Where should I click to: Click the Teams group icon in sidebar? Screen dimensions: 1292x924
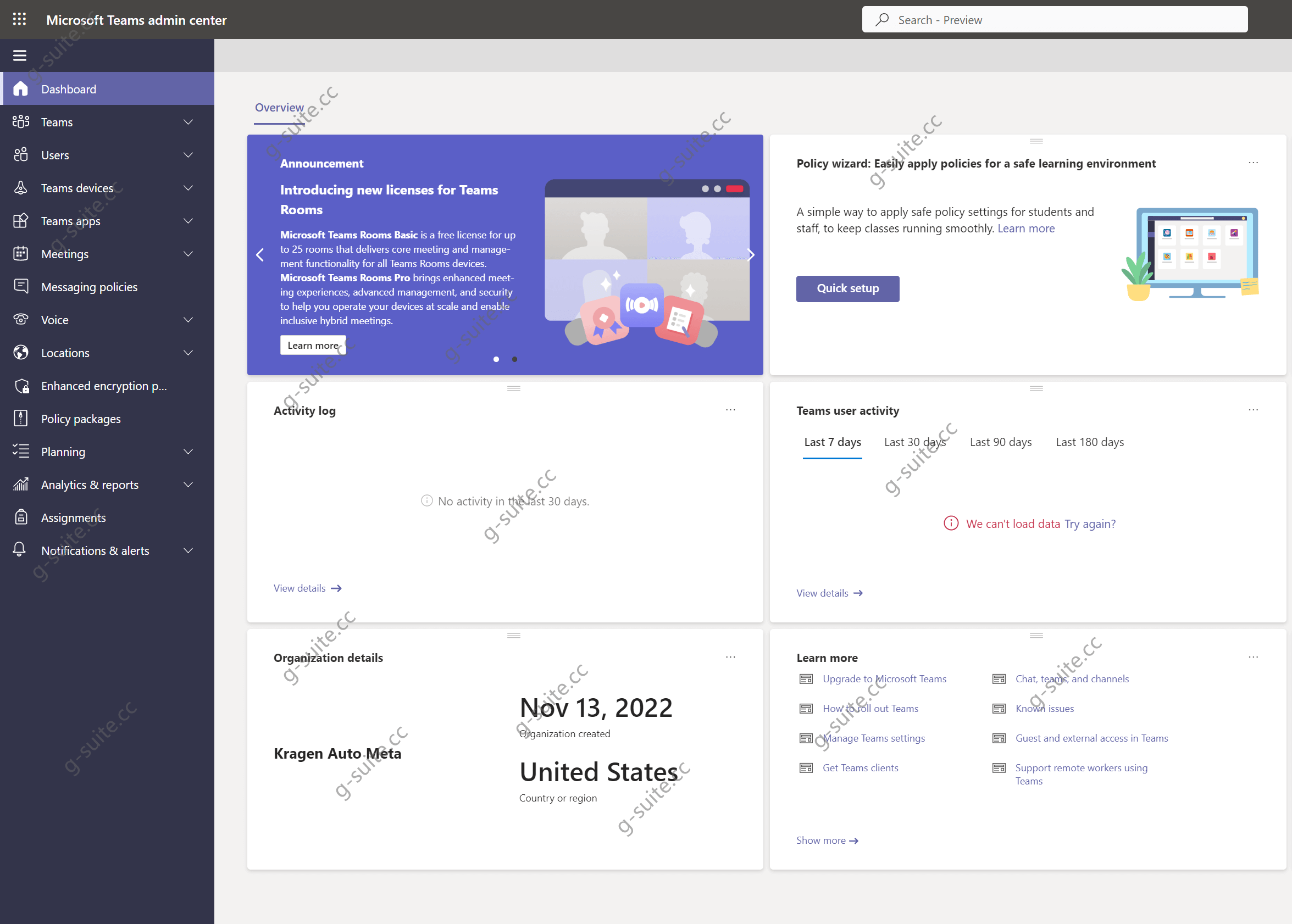point(20,122)
